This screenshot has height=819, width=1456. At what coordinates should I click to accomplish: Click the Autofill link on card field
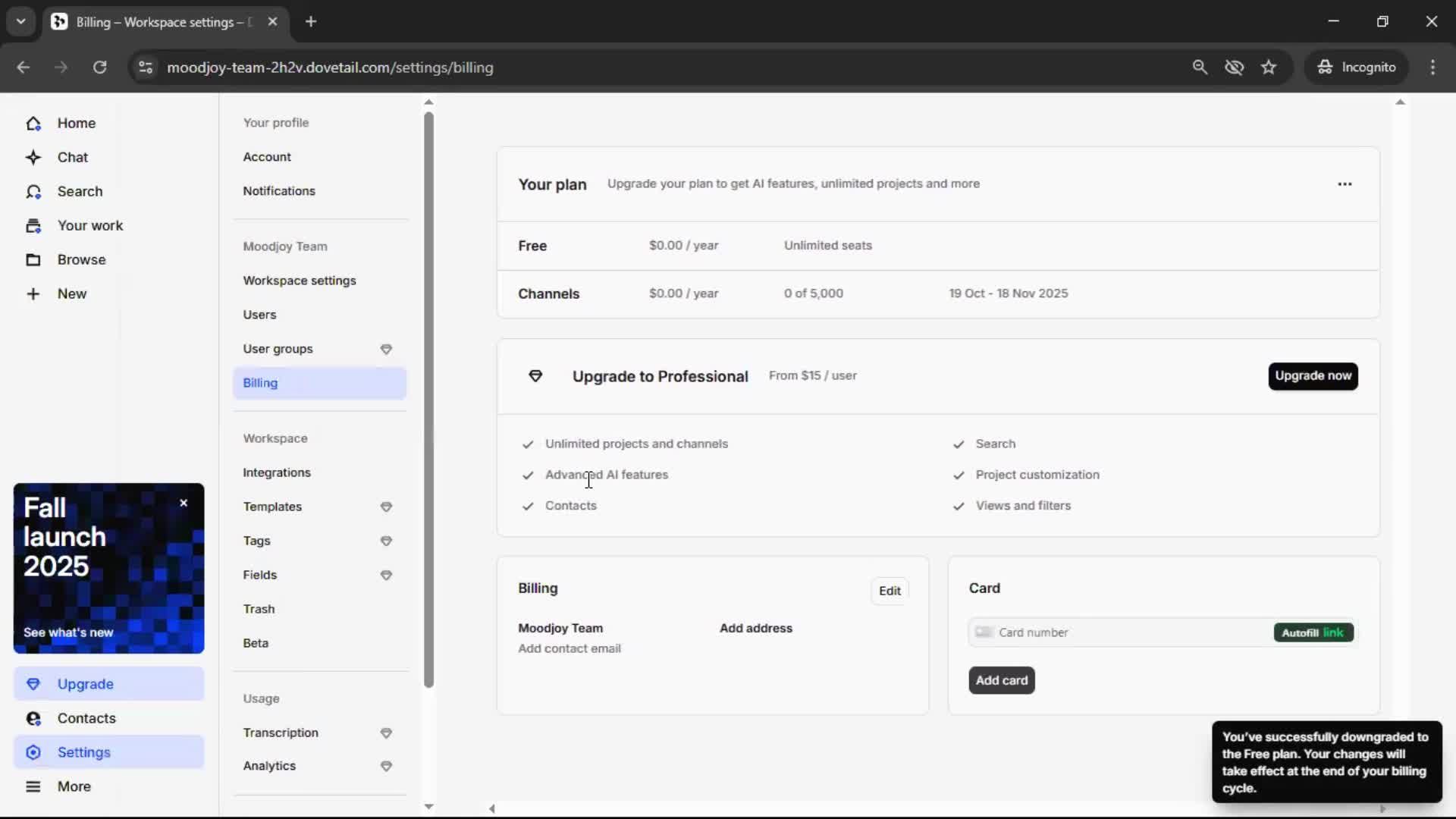pyautogui.click(x=1312, y=632)
